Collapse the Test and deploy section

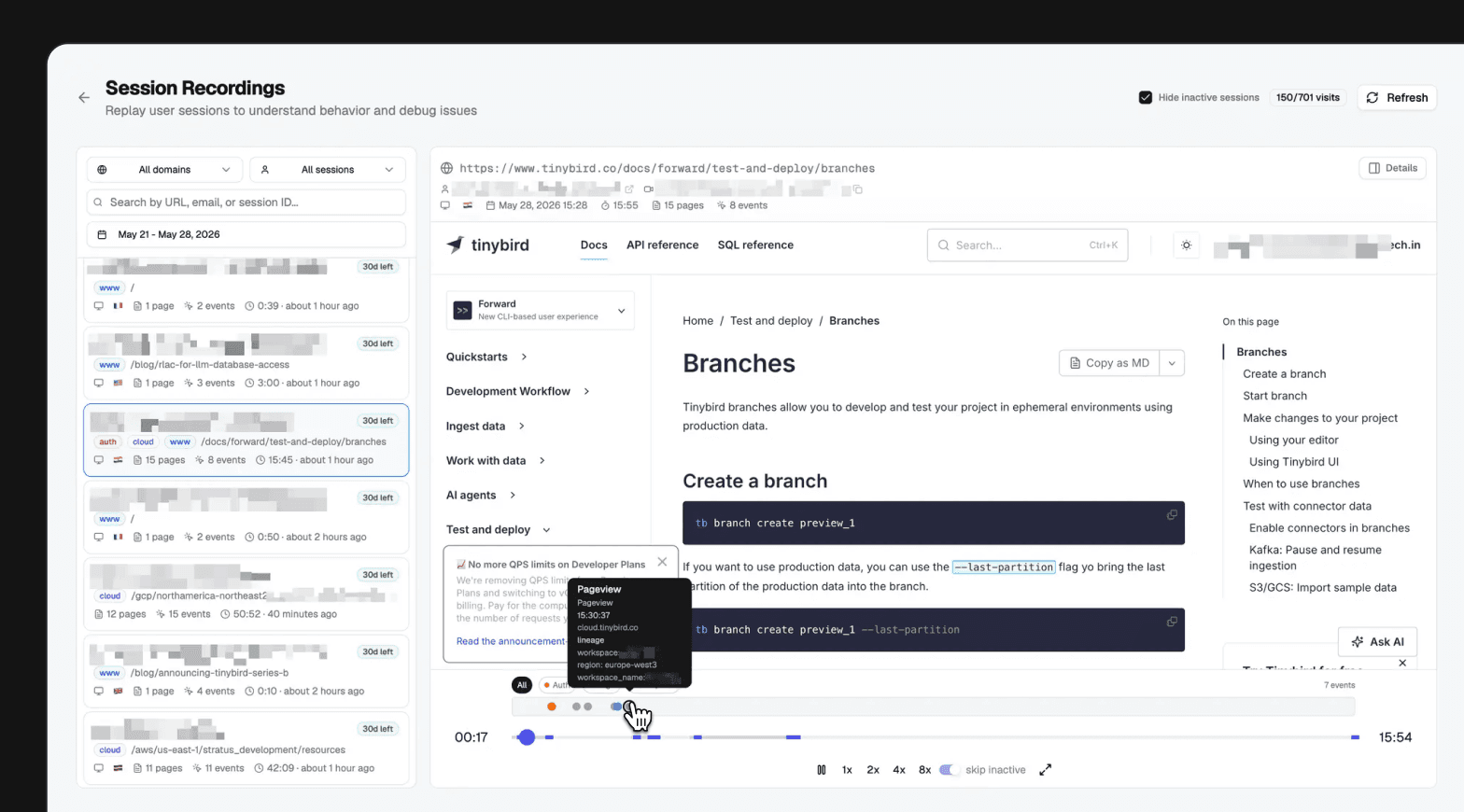(x=498, y=529)
